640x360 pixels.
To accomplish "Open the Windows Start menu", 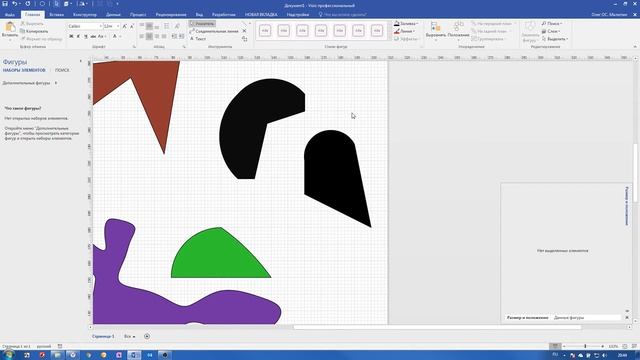I will tap(8, 355).
